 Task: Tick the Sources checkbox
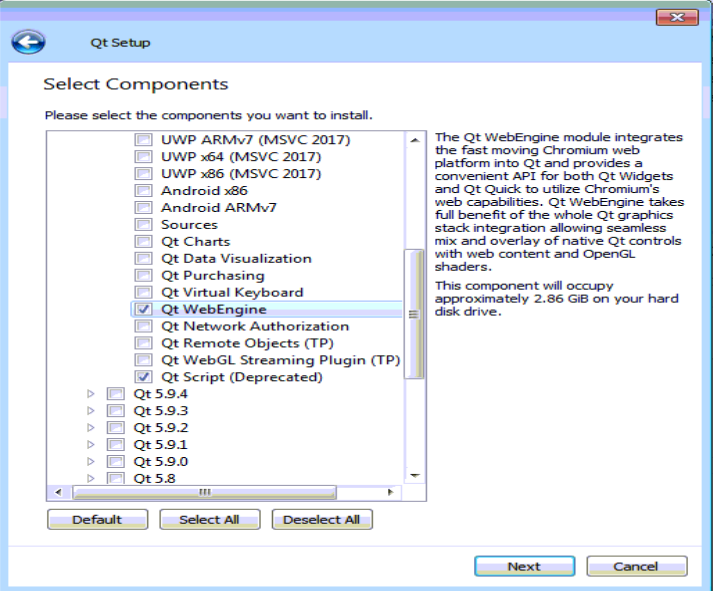144,225
